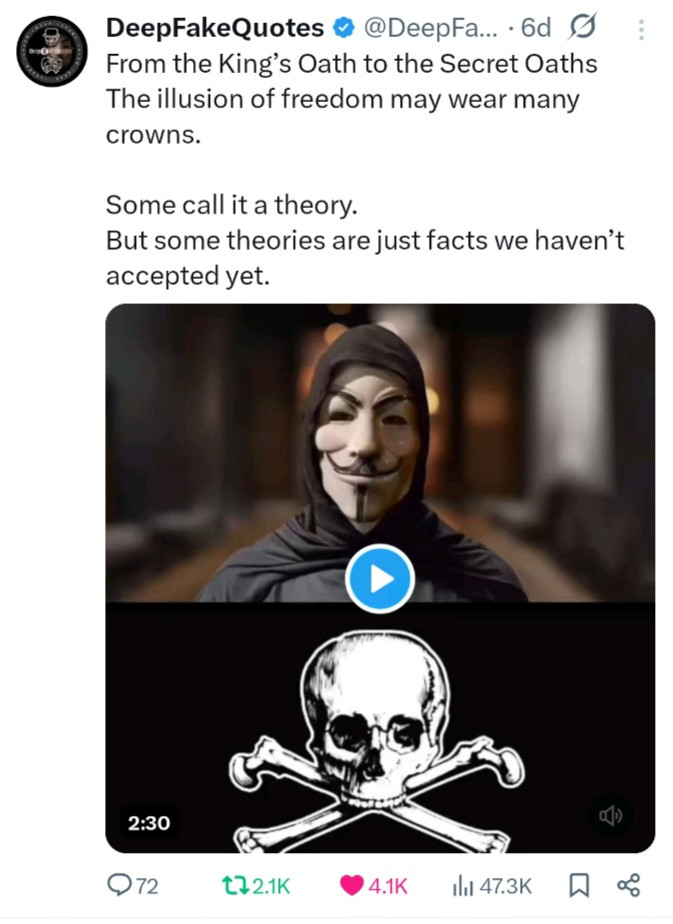Screen dimensions: 673x924
Task: Unmute the video using the speaker icon
Action: (x=611, y=816)
